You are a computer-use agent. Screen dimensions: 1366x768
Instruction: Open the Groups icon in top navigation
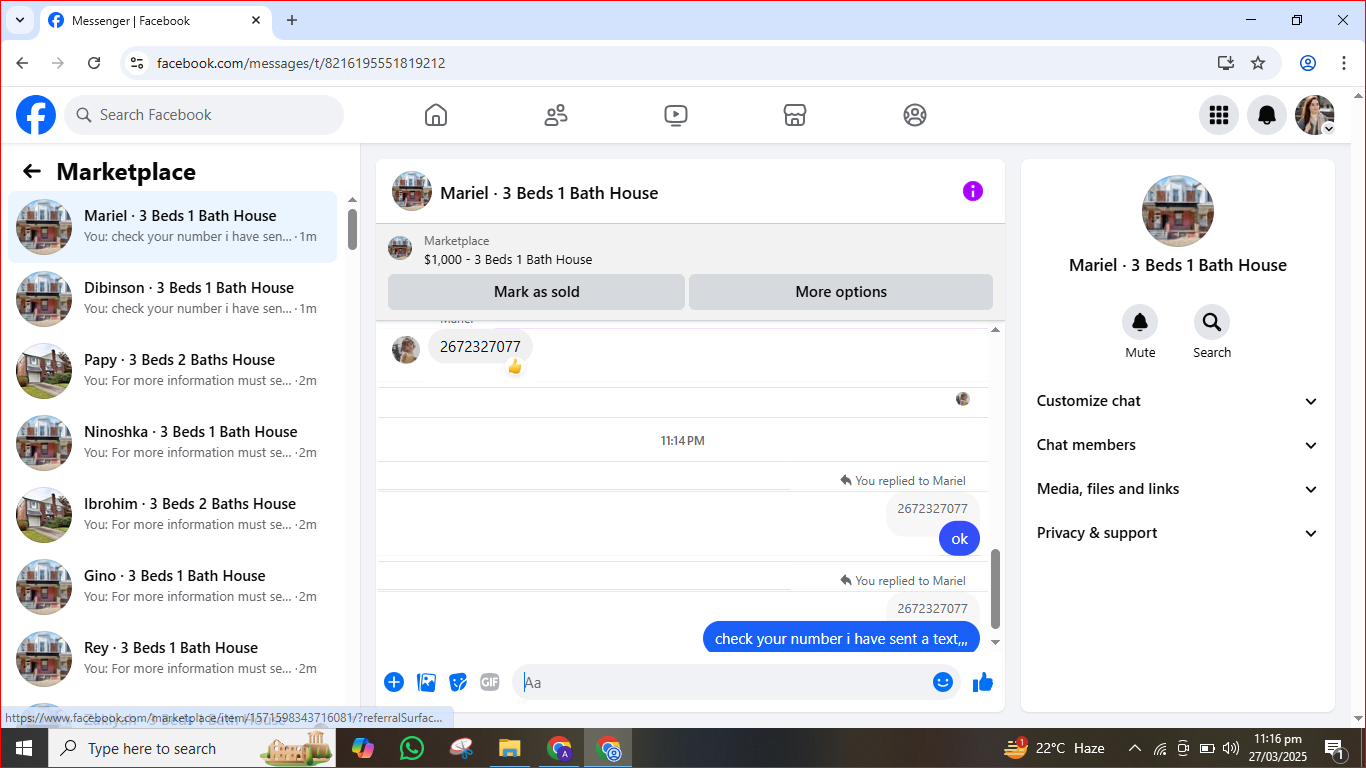[x=915, y=115]
